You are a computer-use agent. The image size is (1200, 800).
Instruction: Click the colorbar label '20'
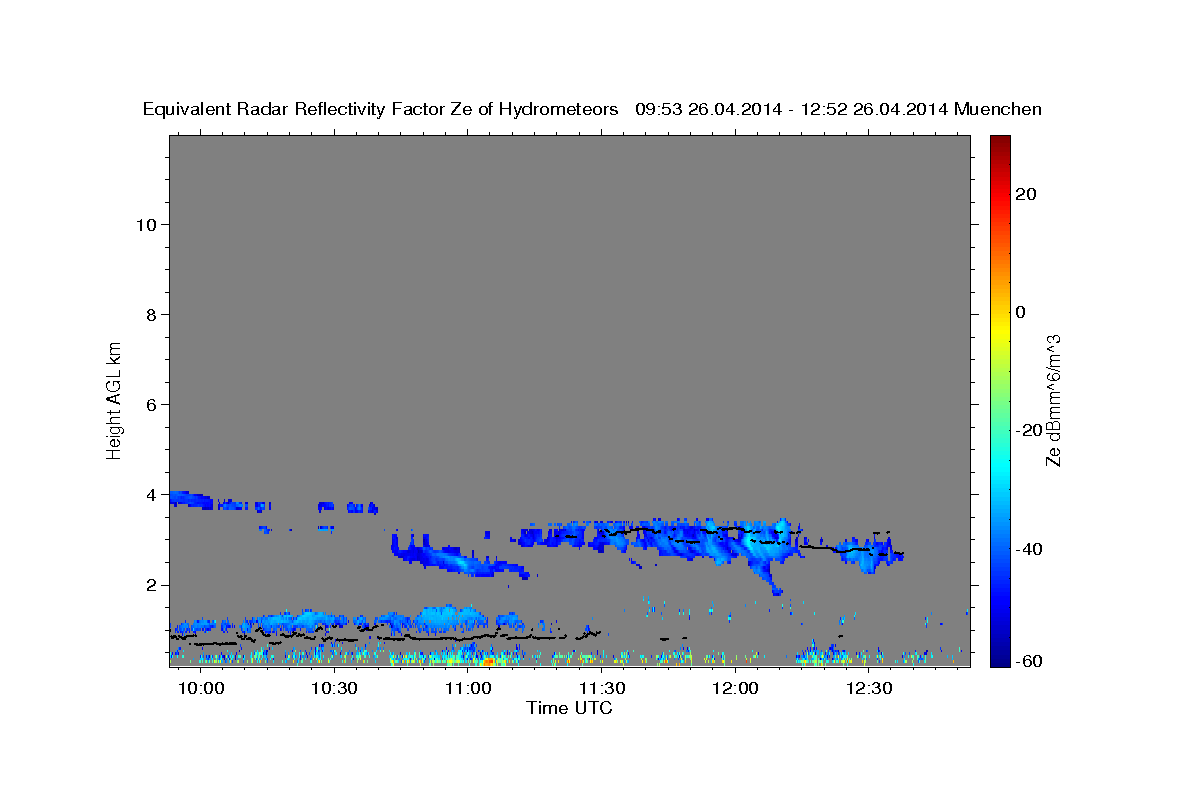pyautogui.click(x=1026, y=194)
